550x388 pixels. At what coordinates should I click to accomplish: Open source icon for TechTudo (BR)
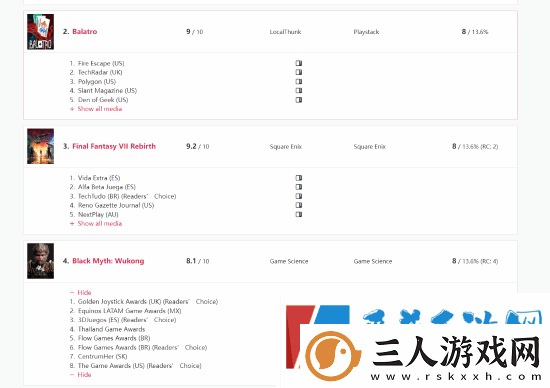click(x=299, y=196)
